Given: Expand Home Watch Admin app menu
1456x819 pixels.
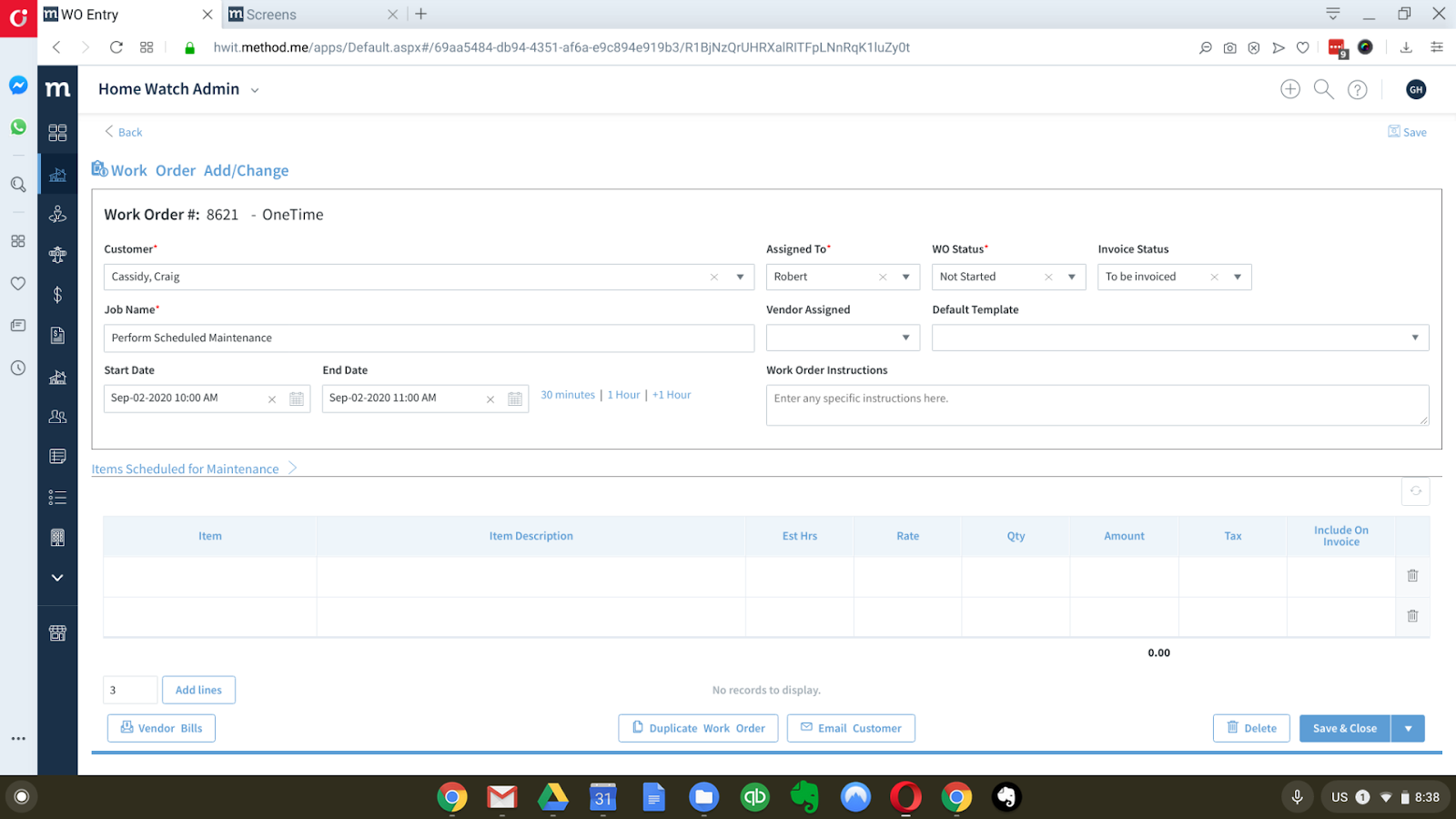Looking at the screenshot, I should [255, 90].
